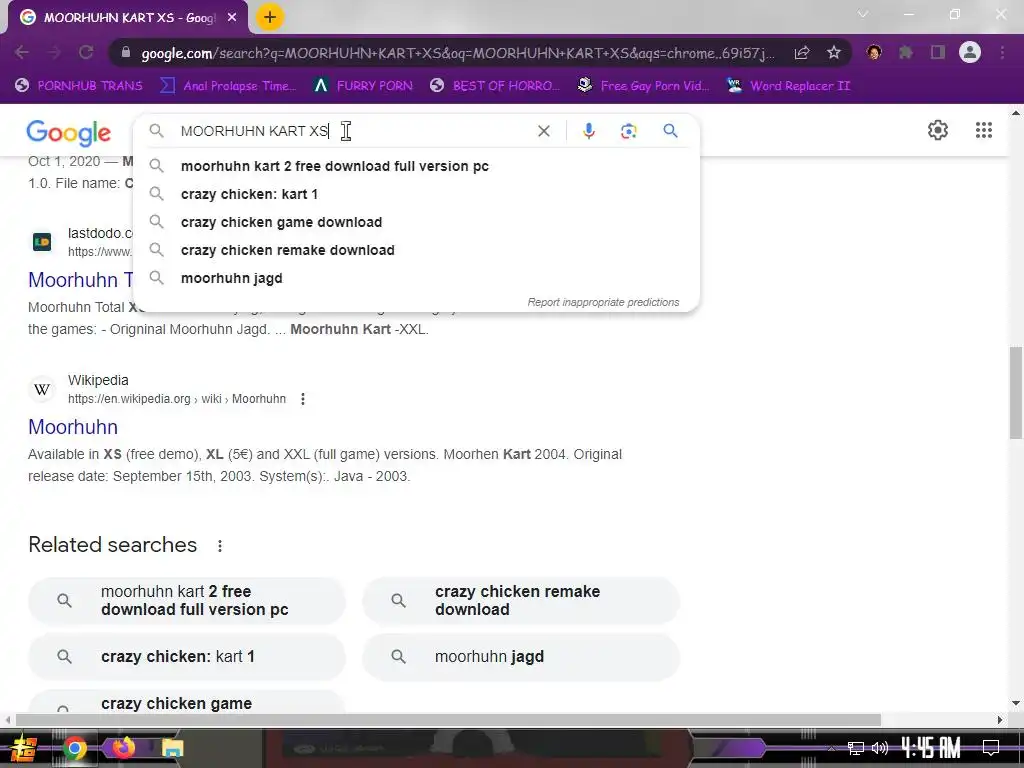This screenshot has width=1024, height=768.
Task: Open volume control in system tray
Action: click(x=880, y=748)
